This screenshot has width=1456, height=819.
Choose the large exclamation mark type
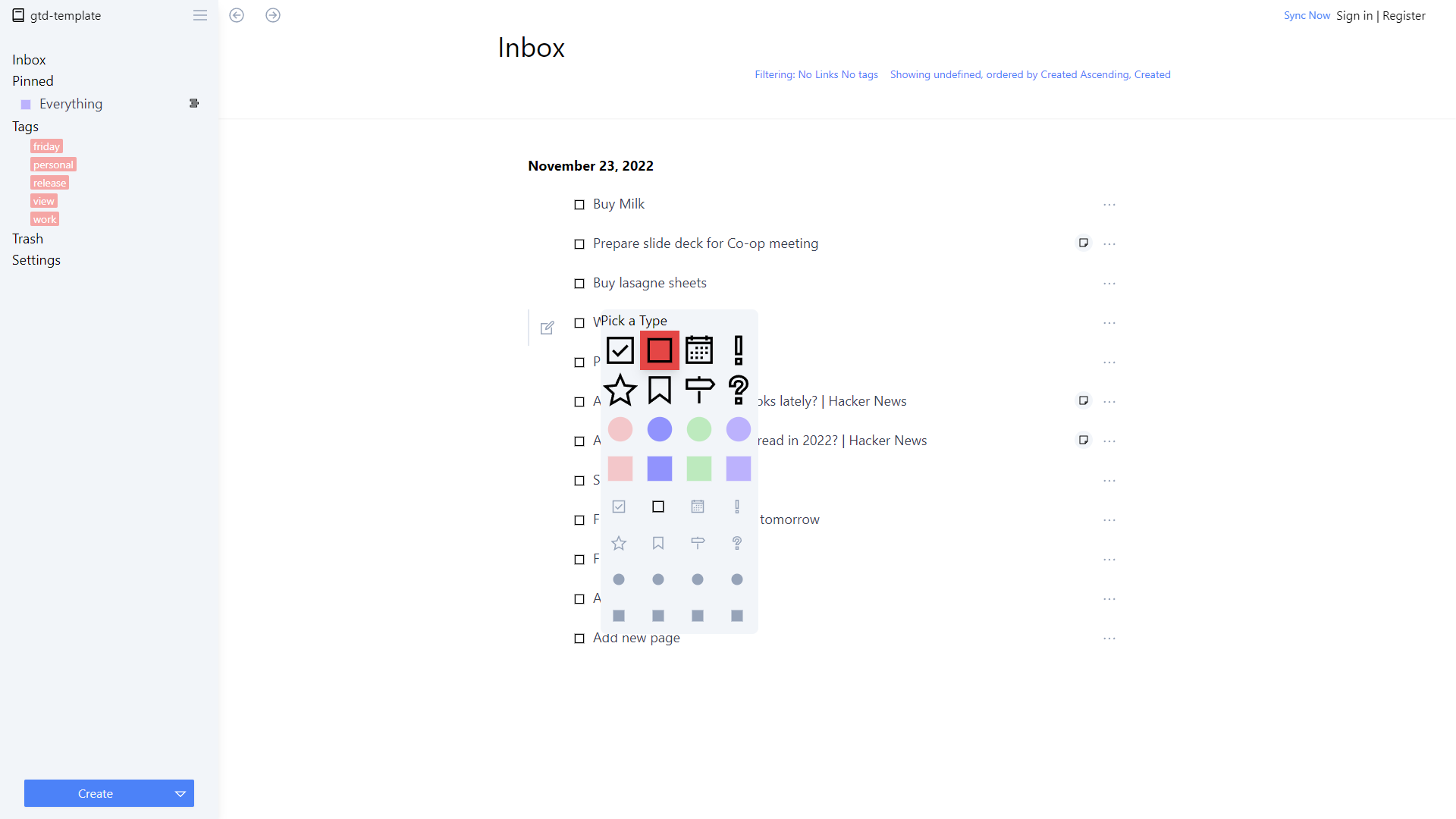tap(738, 350)
